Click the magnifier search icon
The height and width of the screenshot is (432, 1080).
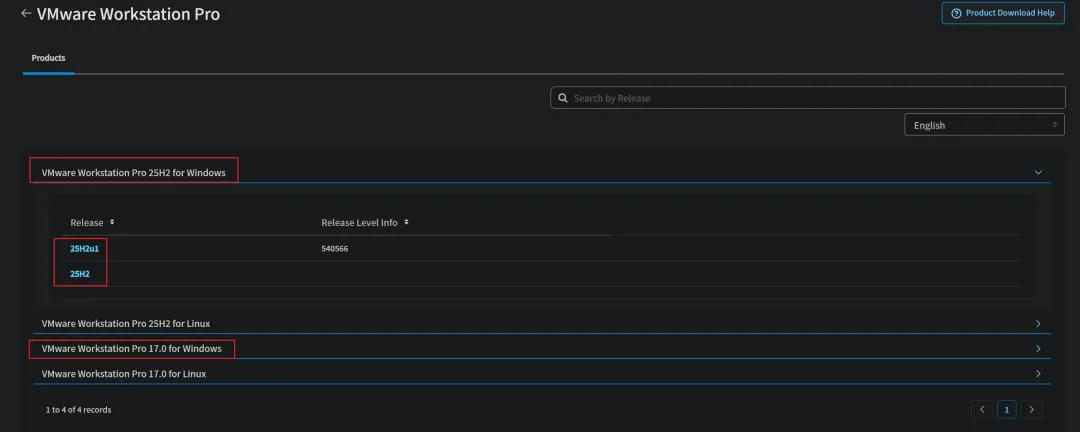tap(563, 98)
